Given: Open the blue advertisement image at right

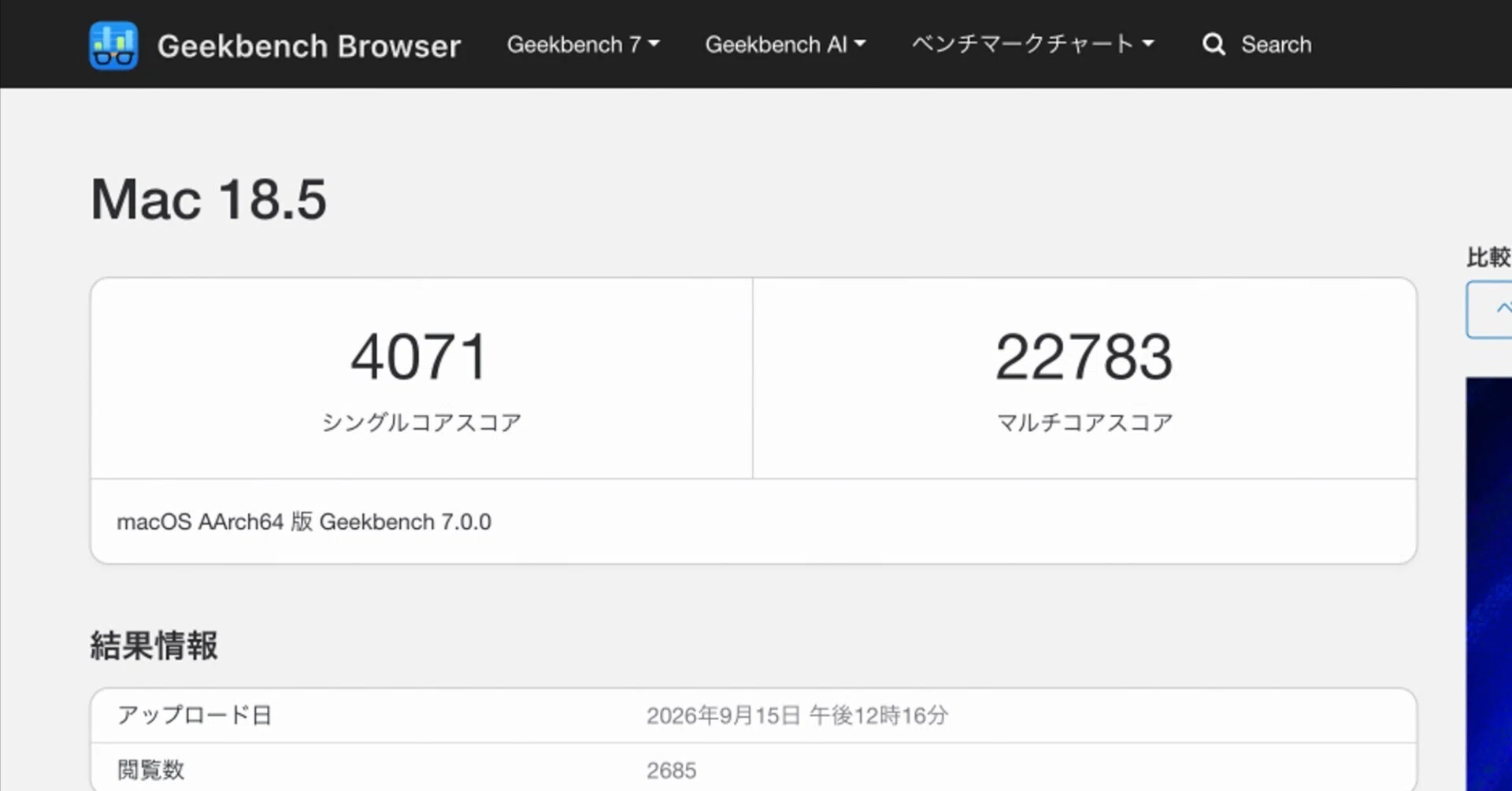Looking at the screenshot, I should [1488, 584].
